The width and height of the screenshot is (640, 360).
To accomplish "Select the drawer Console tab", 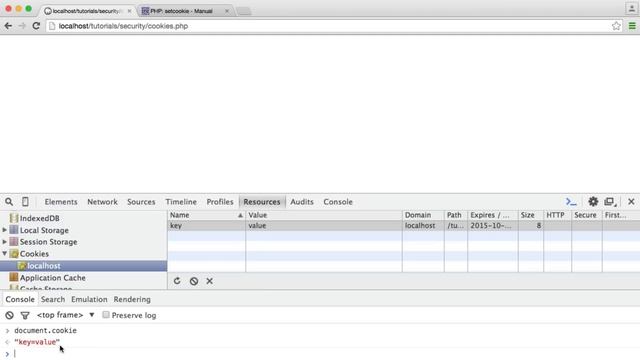I will [x=20, y=299].
